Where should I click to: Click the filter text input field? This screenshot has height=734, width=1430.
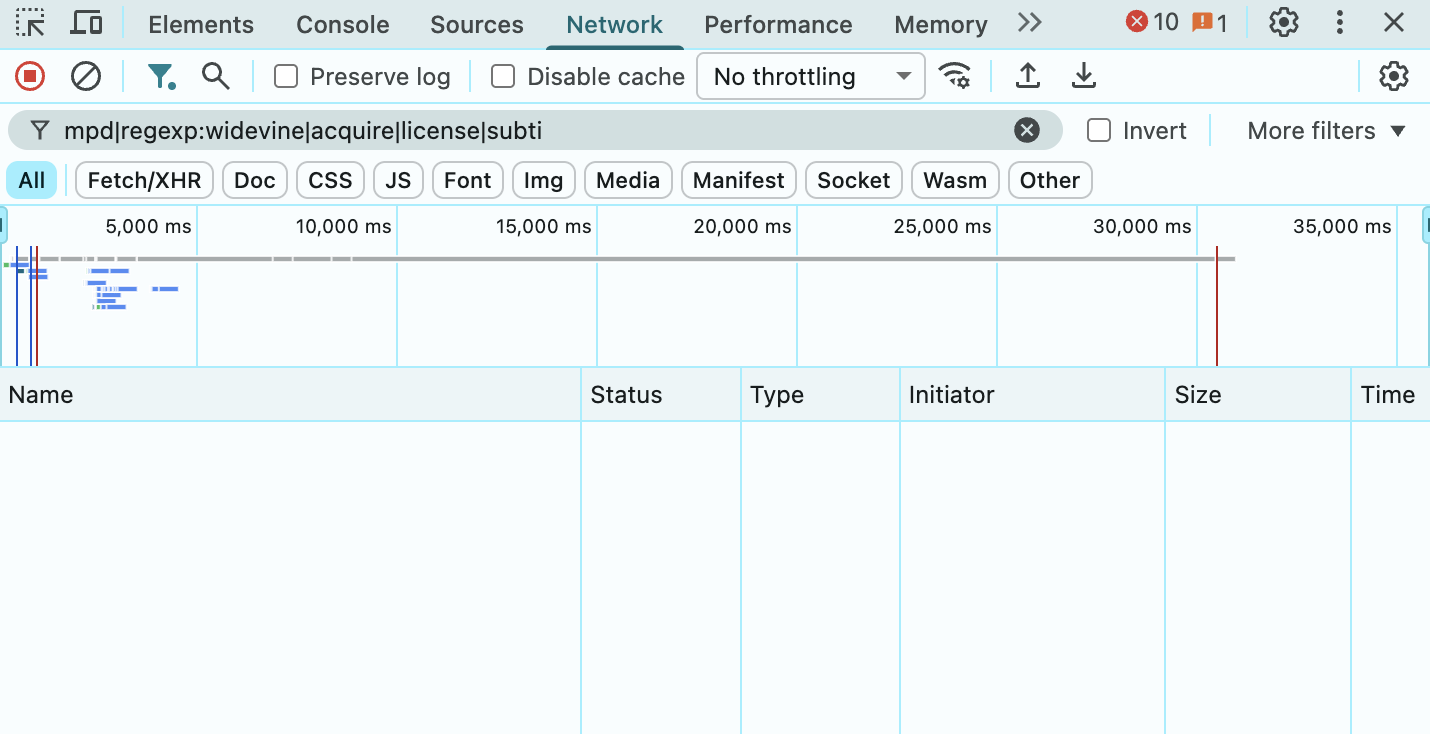[x=530, y=131]
